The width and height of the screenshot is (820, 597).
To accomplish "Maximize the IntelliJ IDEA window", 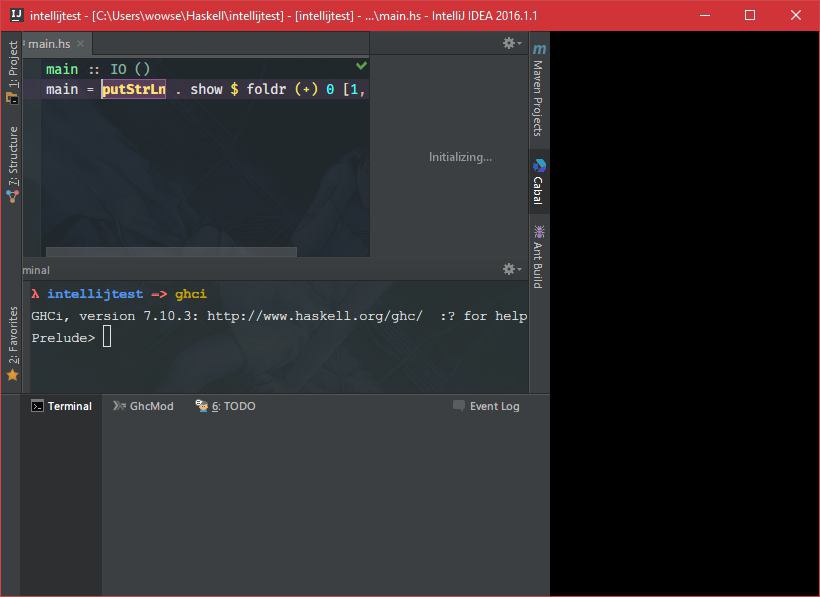I will tap(750, 15).
